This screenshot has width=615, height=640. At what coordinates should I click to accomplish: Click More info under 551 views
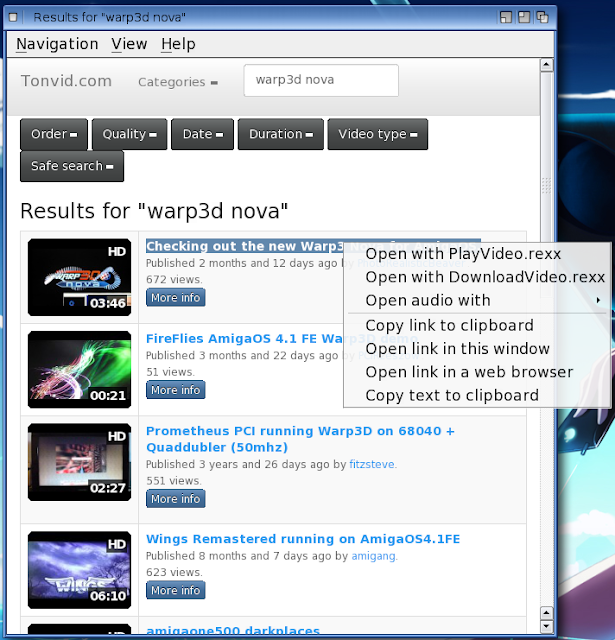tap(175, 499)
